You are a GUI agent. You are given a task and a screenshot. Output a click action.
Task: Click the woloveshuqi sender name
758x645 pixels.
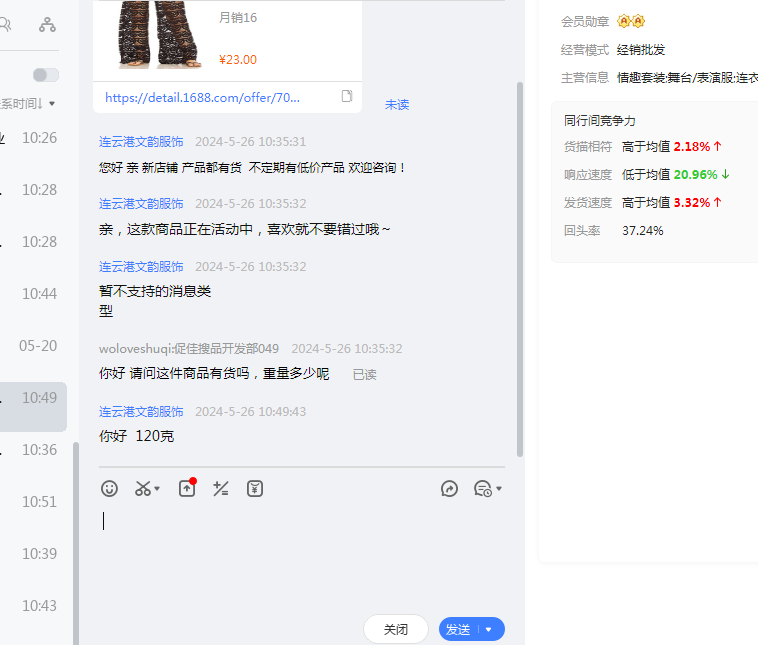(x=189, y=349)
